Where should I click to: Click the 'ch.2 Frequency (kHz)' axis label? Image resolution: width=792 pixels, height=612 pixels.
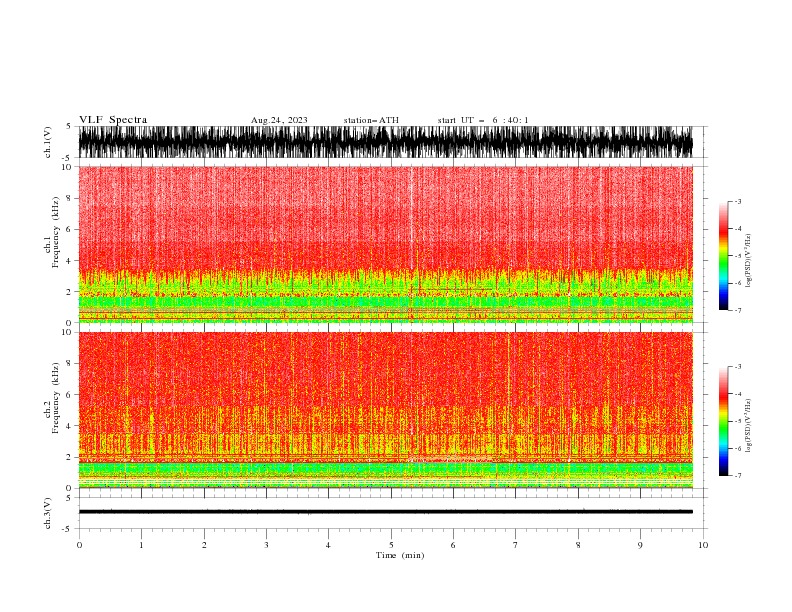coord(52,398)
